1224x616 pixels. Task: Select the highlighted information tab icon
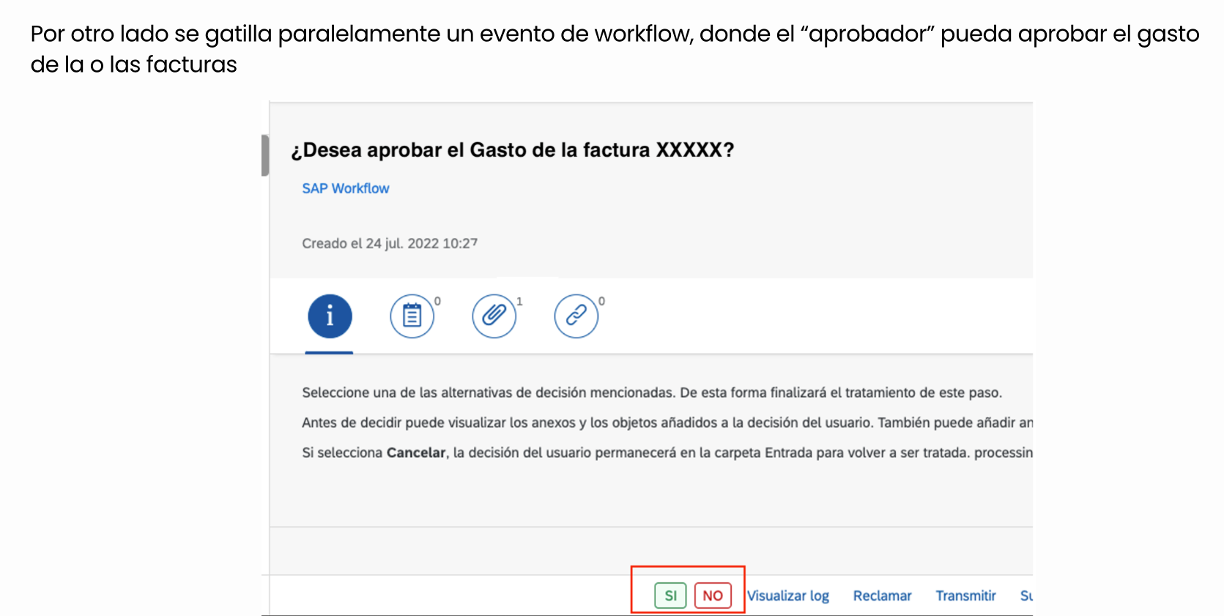tap(330, 315)
